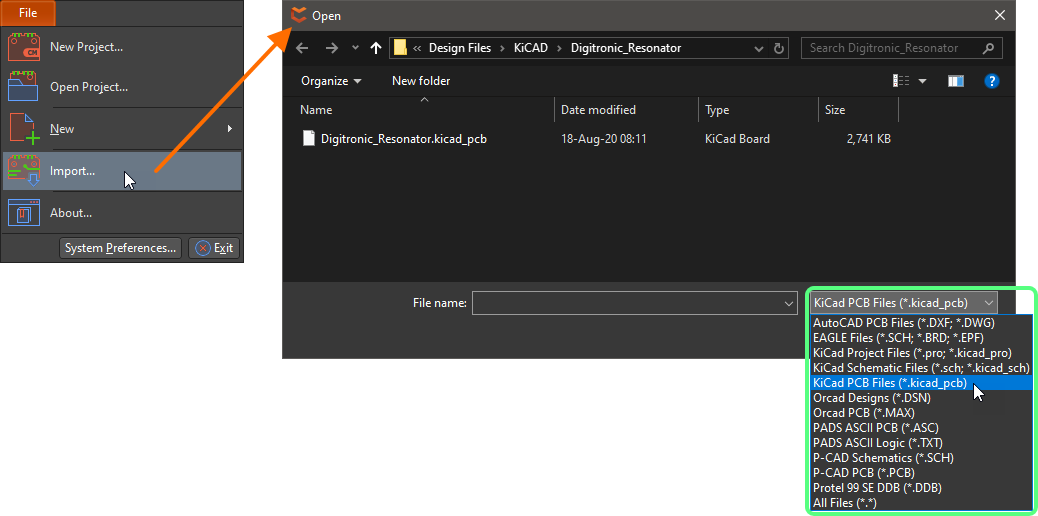The width and height of the screenshot is (1038, 516).
Task: Click the Open Project folder icon
Action: 23,87
